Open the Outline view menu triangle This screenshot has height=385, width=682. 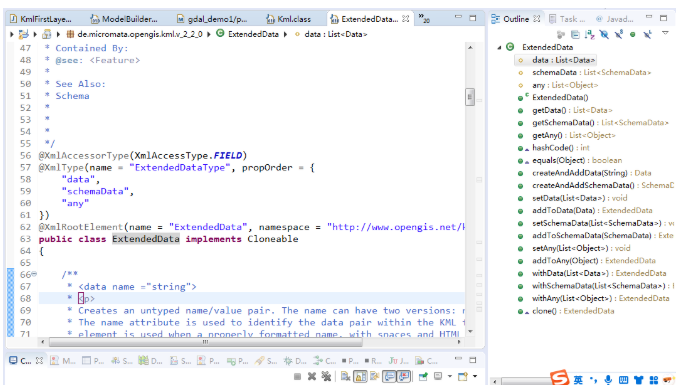point(665,33)
